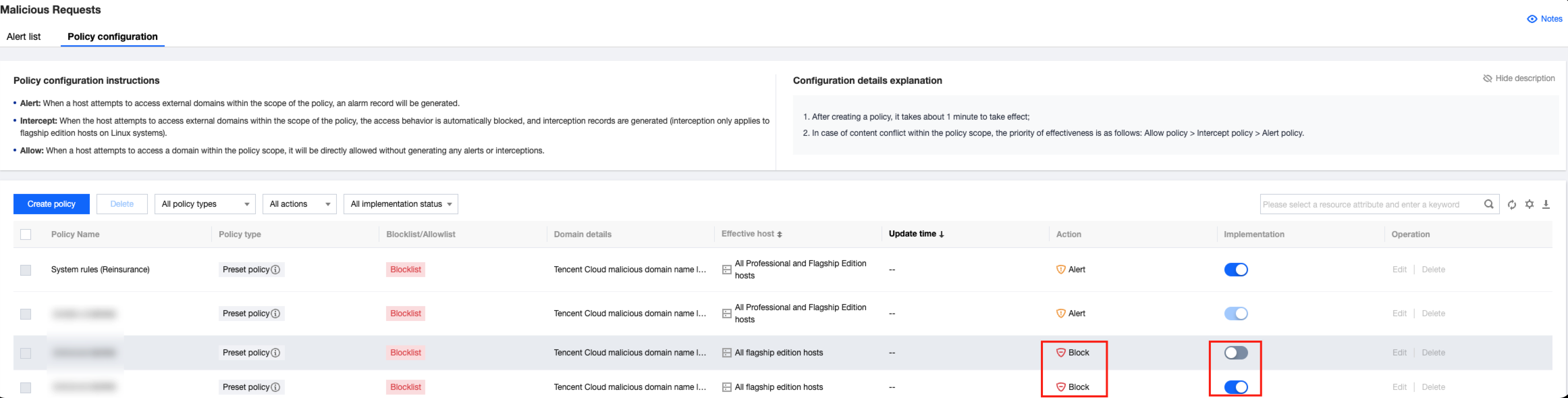Select the Policy configuration tab
Viewport: 1568px width, 398px height.
[x=113, y=36]
